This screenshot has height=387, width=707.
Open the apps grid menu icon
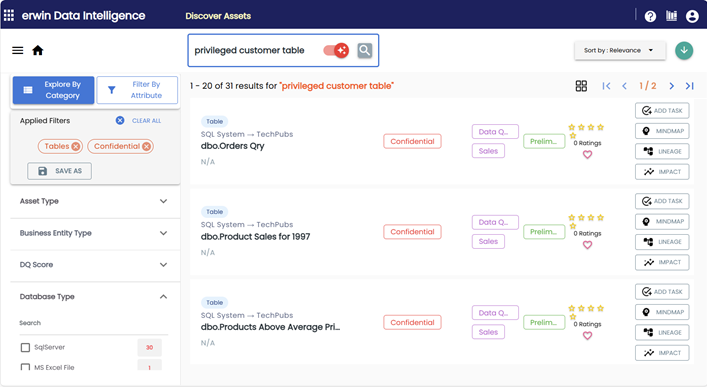[9, 15]
